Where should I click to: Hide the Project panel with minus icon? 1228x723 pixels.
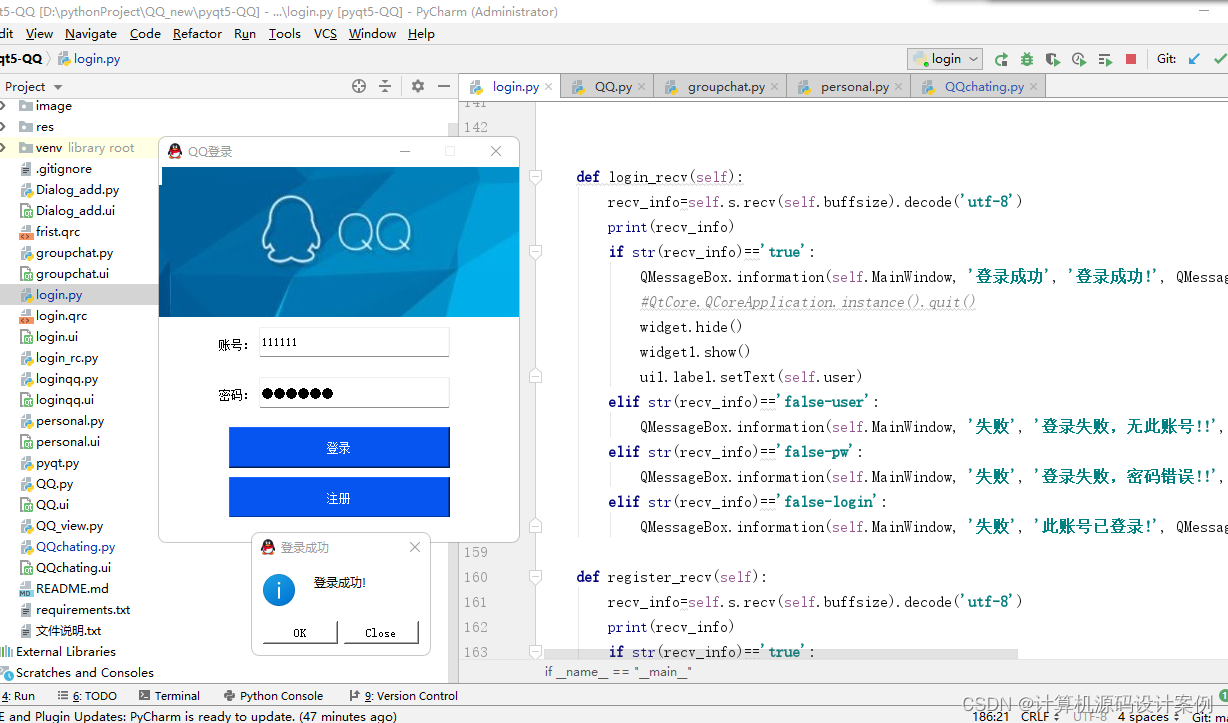(445, 86)
